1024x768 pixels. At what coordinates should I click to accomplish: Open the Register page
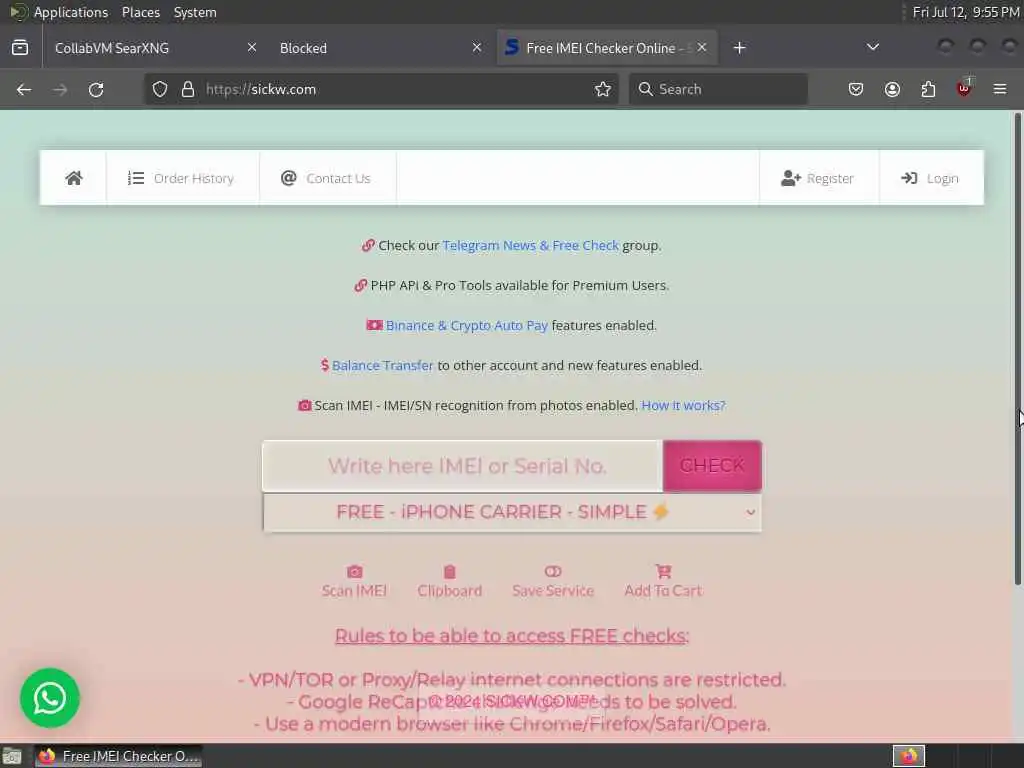(817, 178)
